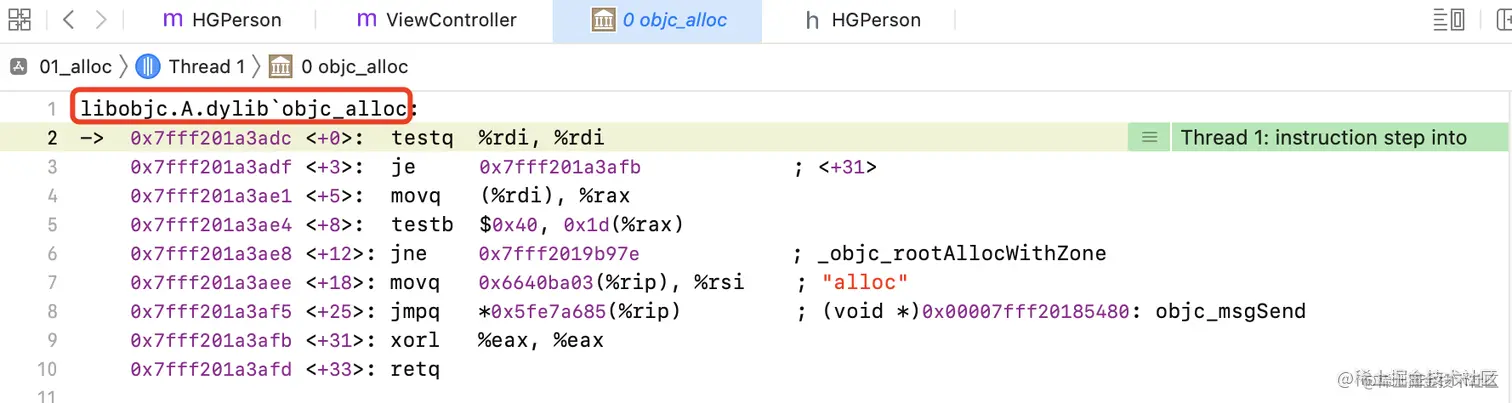The width and height of the screenshot is (1512, 403).
Task: Click the tab icon of 0 objc_alloc
Action: pos(603,20)
